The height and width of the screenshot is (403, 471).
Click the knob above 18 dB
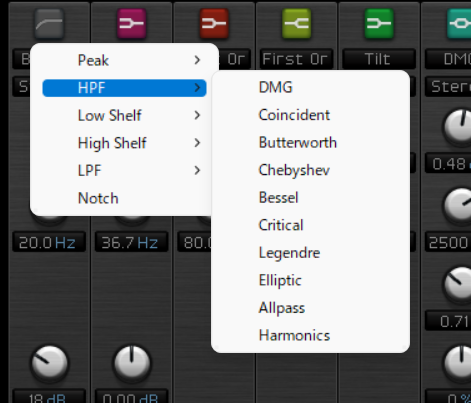(x=49, y=364)
